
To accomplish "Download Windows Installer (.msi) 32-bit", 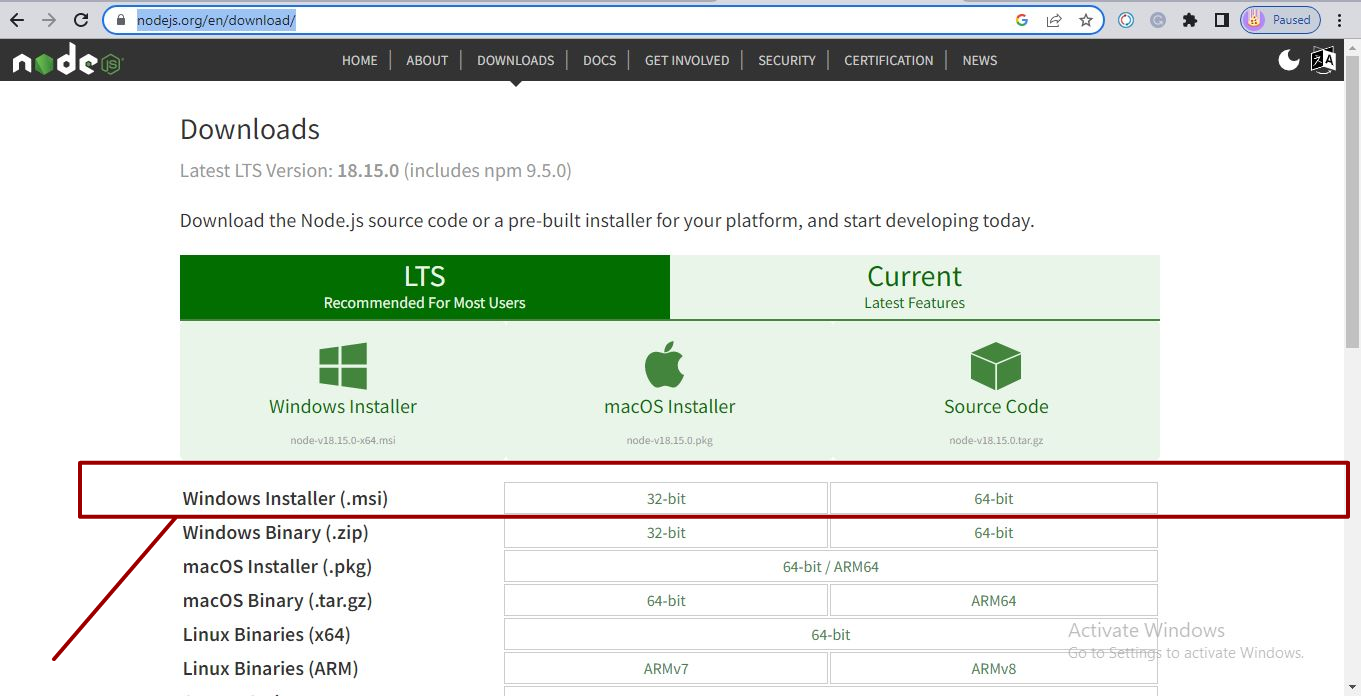I will (666, 498).
